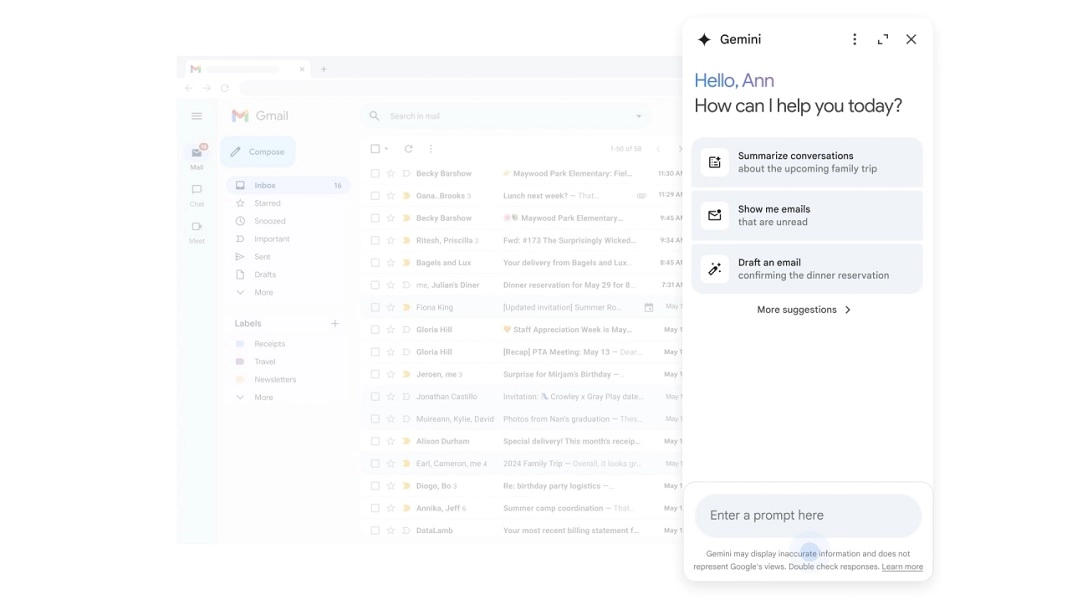Click the Draft an email wand icon
This screenshot has height=600, width=1067.
(x=715, y=269)
